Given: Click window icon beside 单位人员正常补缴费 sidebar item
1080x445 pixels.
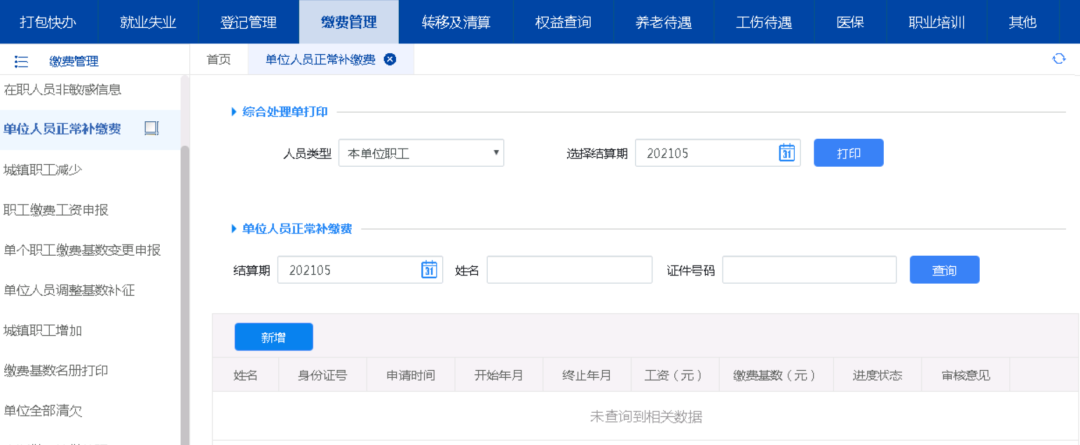Looking at the screenshot, I should tap(152, 128).
